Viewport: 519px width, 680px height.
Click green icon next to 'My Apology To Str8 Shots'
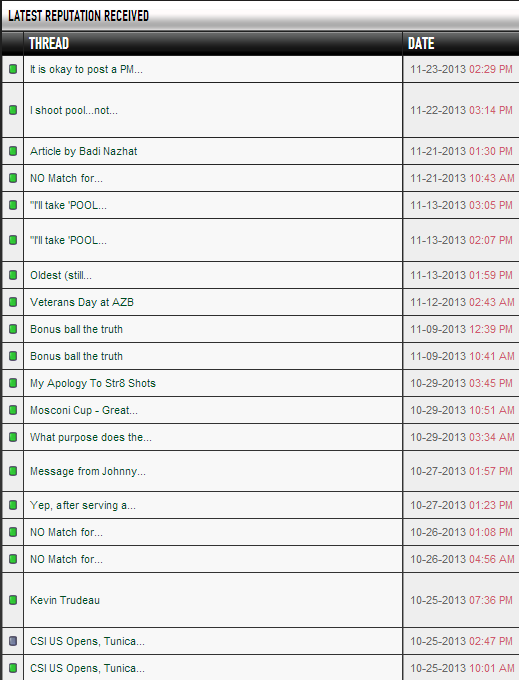coord(13,383)
